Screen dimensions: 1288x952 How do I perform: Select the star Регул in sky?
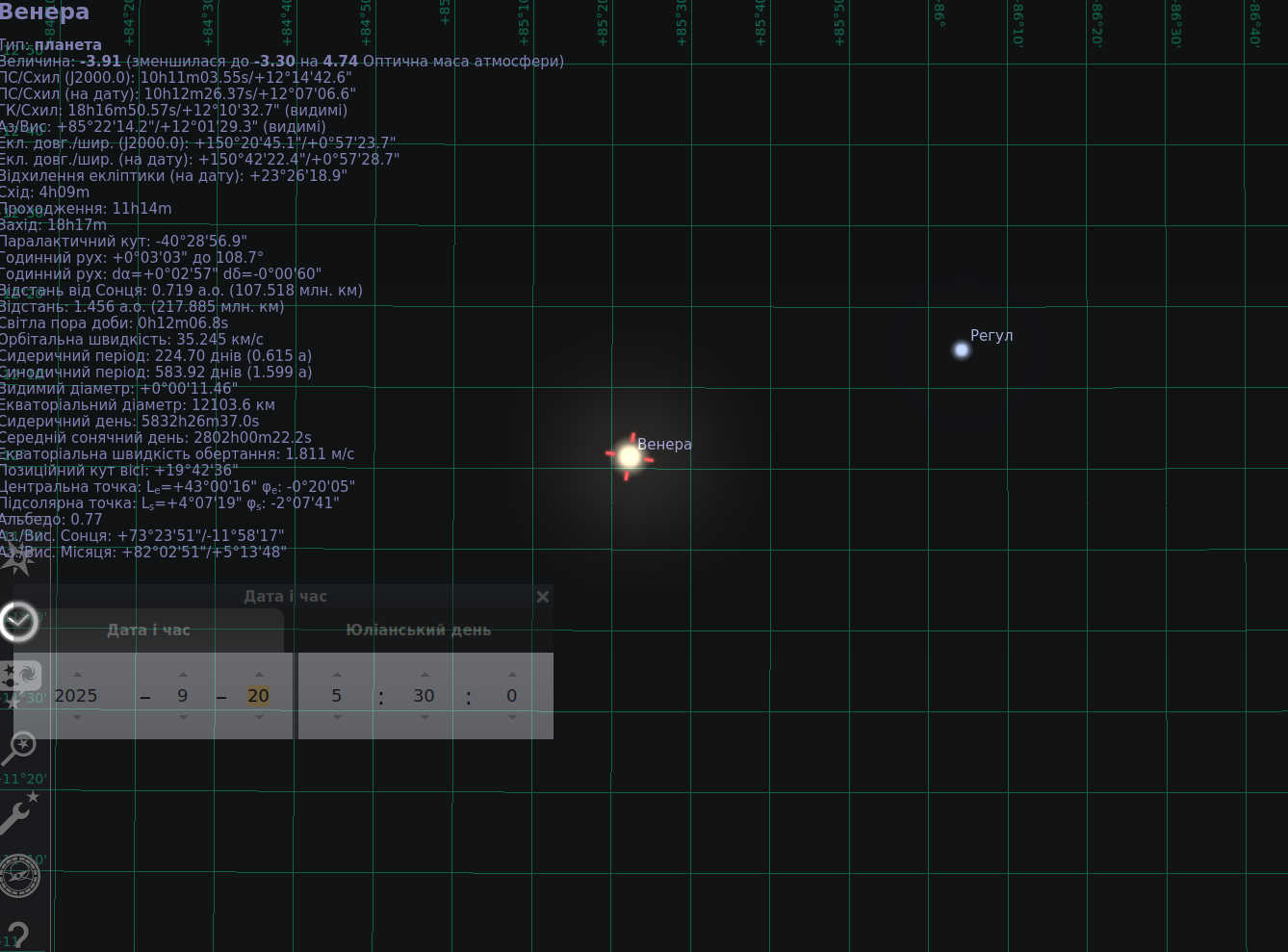[x=961, y=349]
